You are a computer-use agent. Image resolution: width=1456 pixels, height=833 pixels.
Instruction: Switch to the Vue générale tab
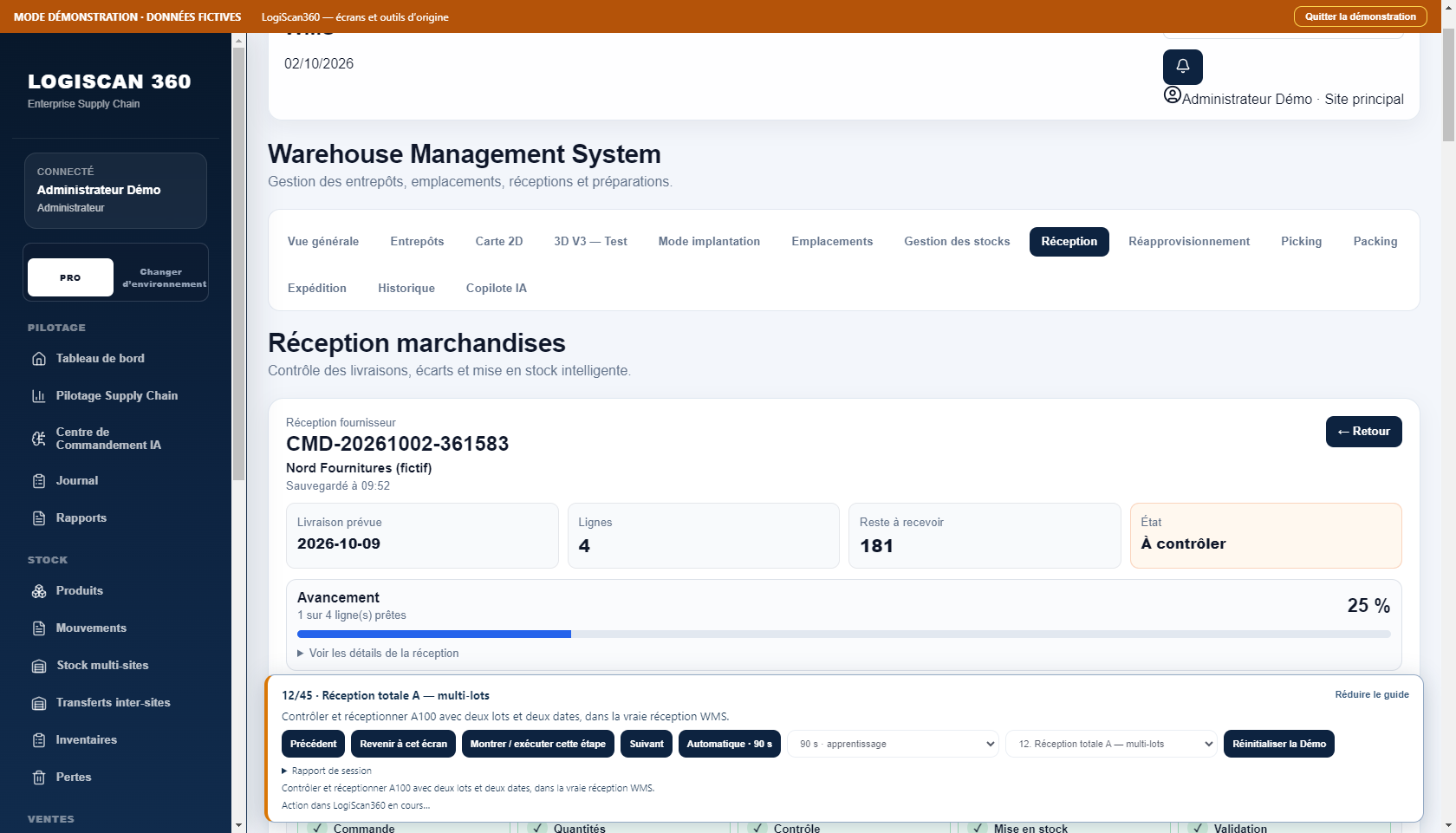coord(323,242)
